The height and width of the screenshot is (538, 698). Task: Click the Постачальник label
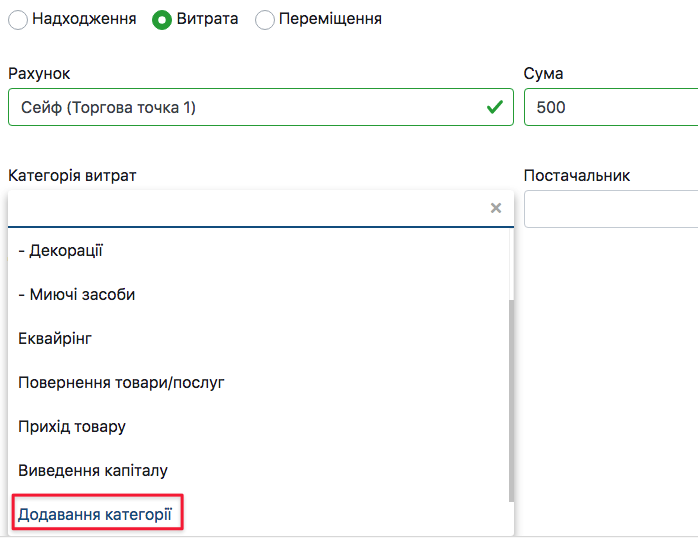click(577, 176)
